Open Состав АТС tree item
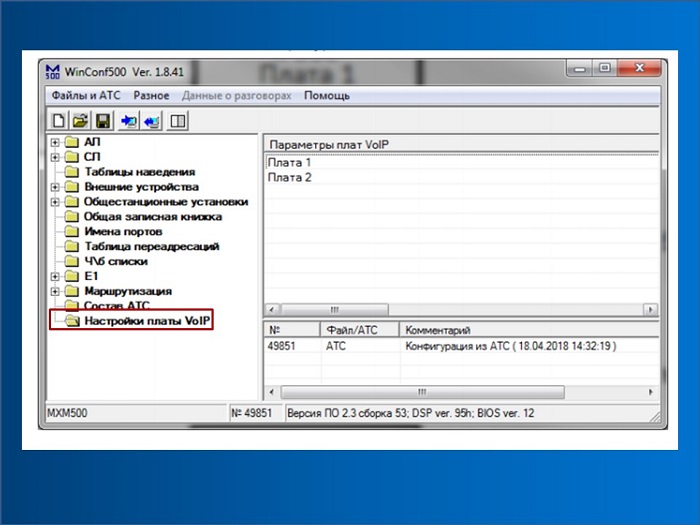700x525 pixels. pyautogui.click(x=117, y=305)
